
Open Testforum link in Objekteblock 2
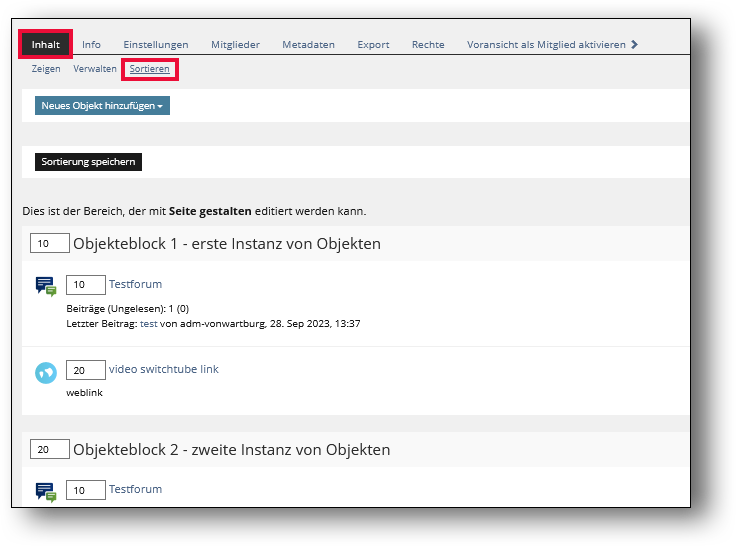pyautogui.click(x=135, y=489)
